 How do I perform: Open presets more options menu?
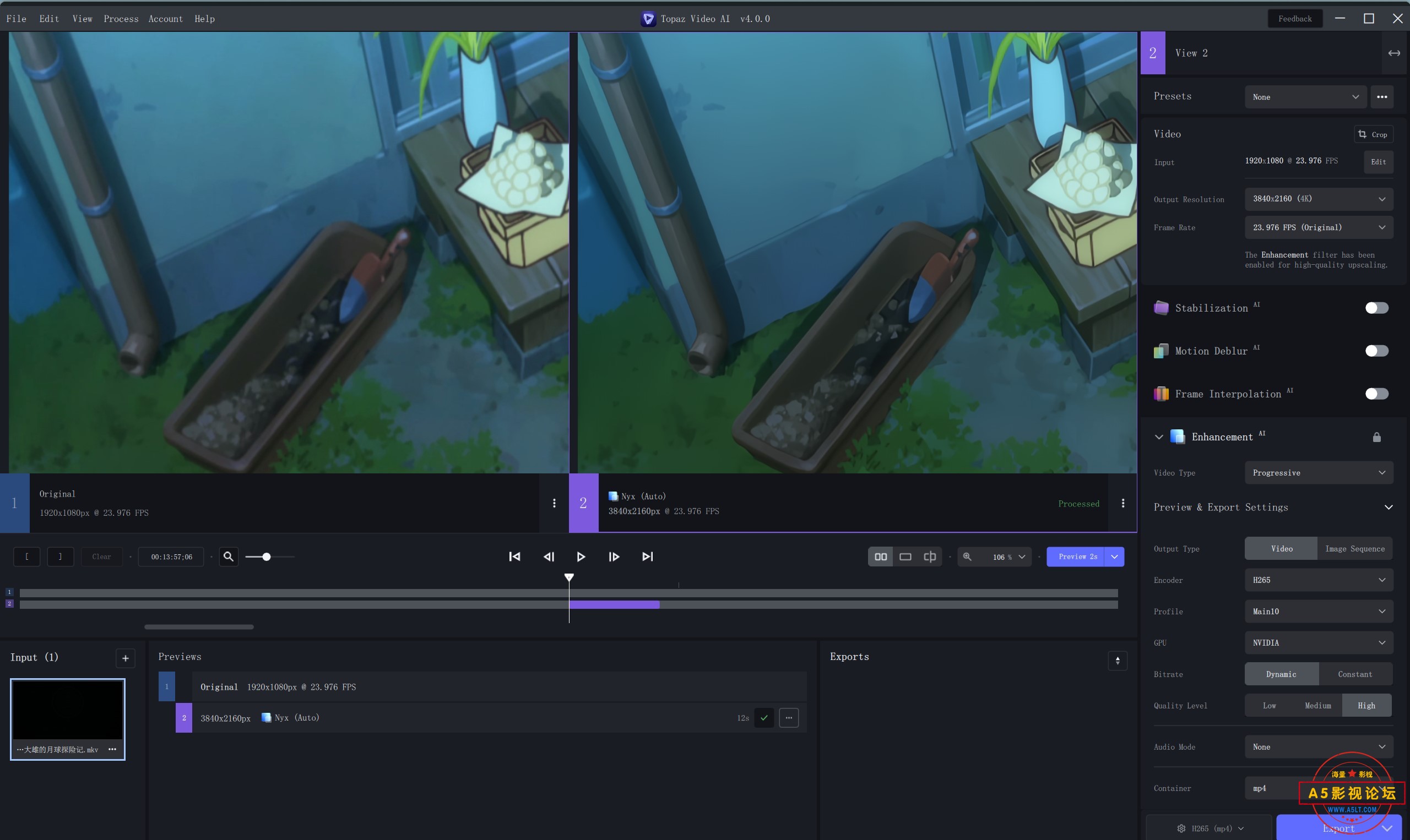coord(1382,97)
